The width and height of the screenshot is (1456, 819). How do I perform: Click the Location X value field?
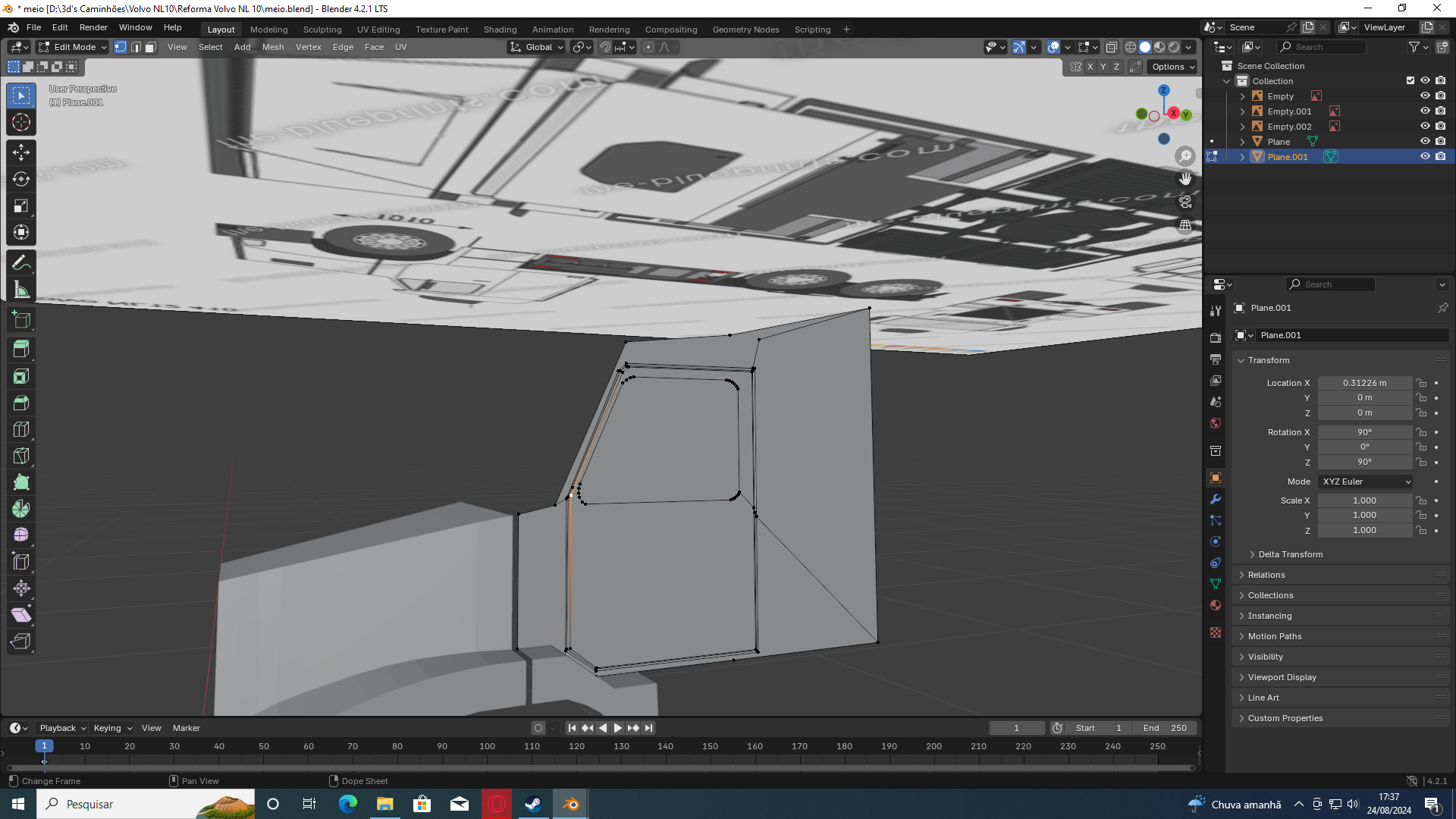click(x=1363, y=383)
